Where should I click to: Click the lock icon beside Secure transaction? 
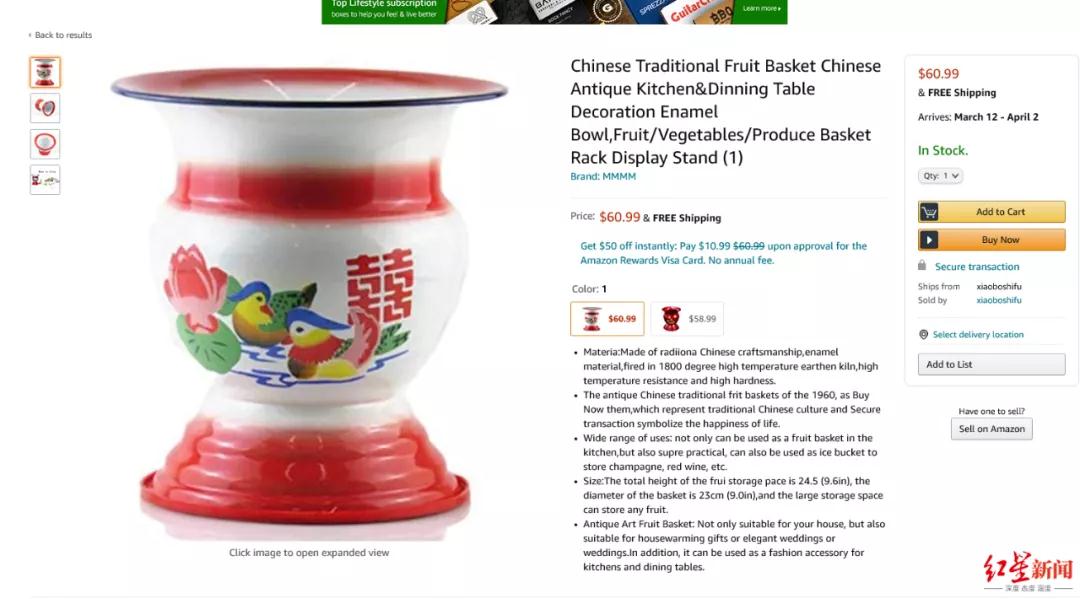[x=922, y=265]
